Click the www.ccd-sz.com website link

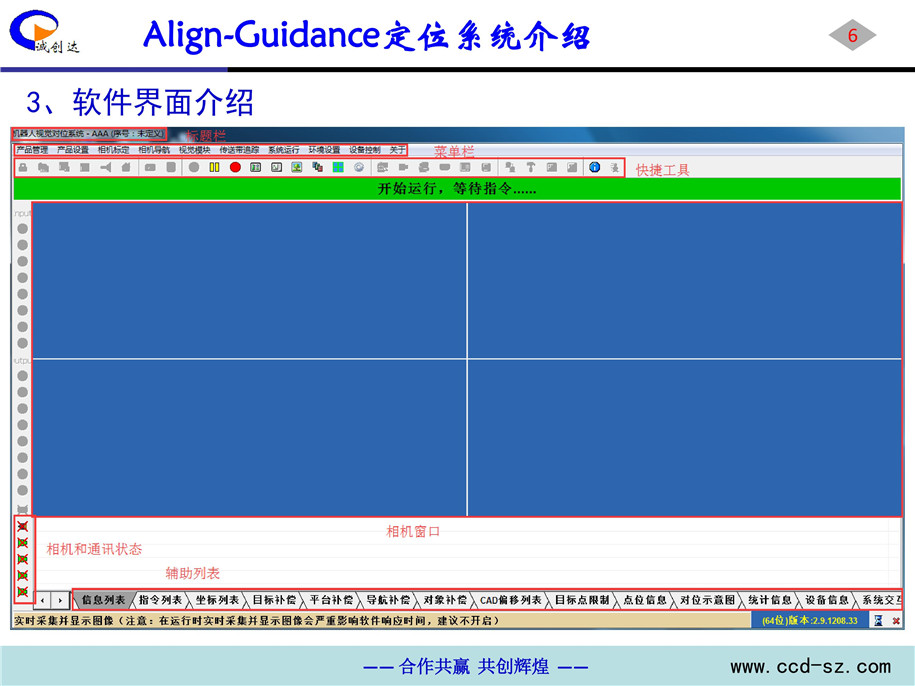810,666
